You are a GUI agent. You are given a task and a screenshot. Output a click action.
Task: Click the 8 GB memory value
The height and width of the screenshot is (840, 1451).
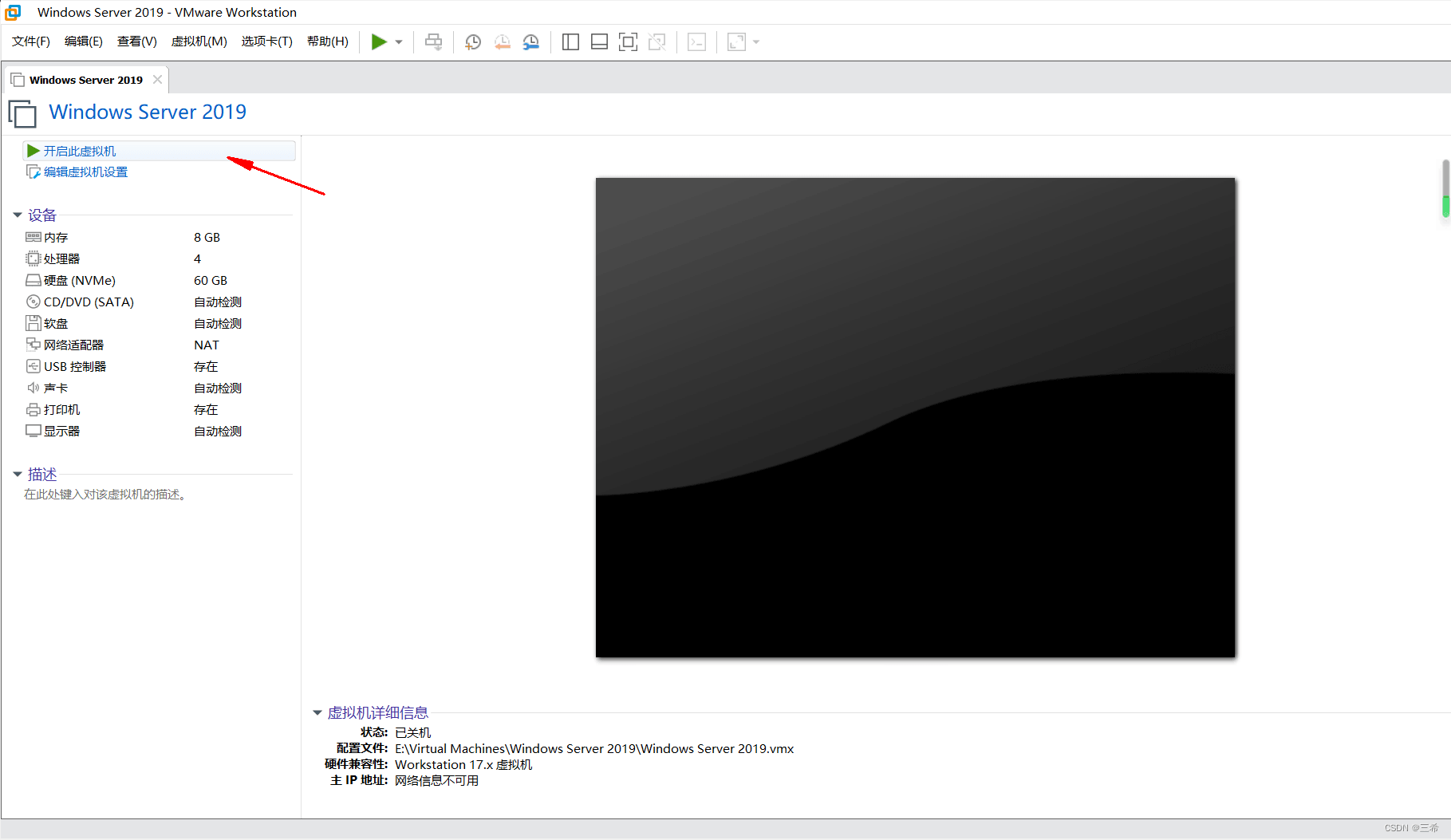point(207,238)
